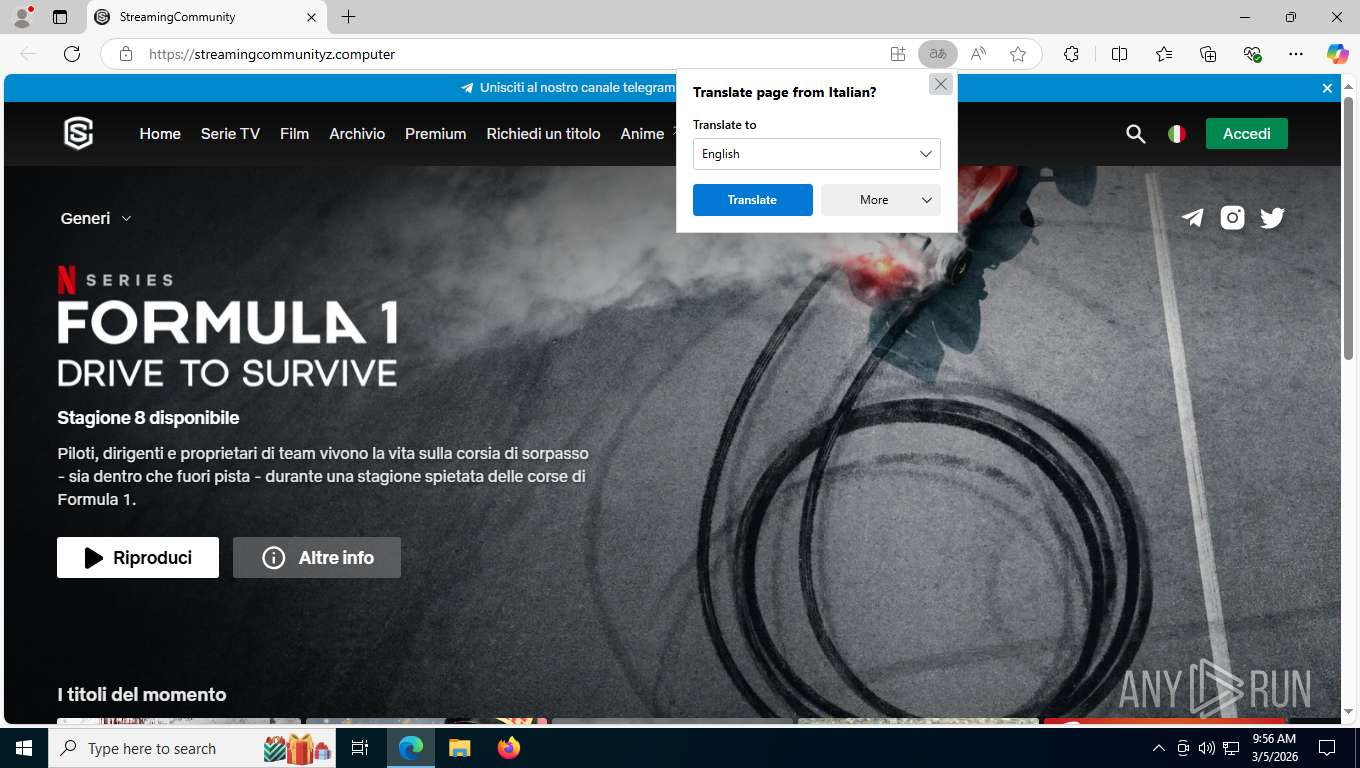1360x768 pixels.
Task: Add page to favorites star icon
Action: pos(1018,54)
